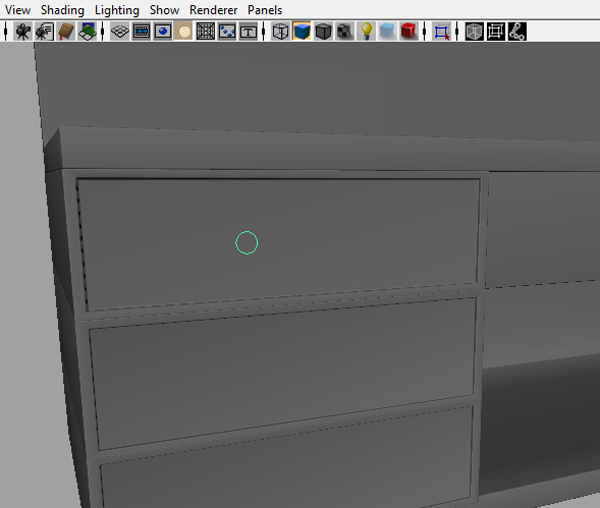The width and height of the screenshot is (600, 508).
Task: Toggle the viewport Grid icon
Action: pyautogui.click(x=120, y=31)
